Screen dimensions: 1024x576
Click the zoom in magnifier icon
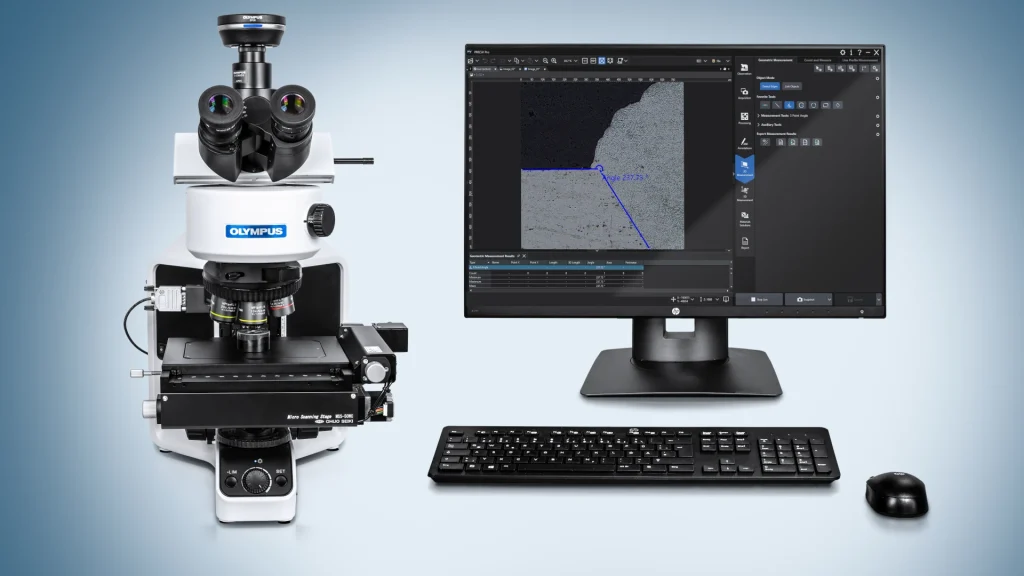coord(554,61)
